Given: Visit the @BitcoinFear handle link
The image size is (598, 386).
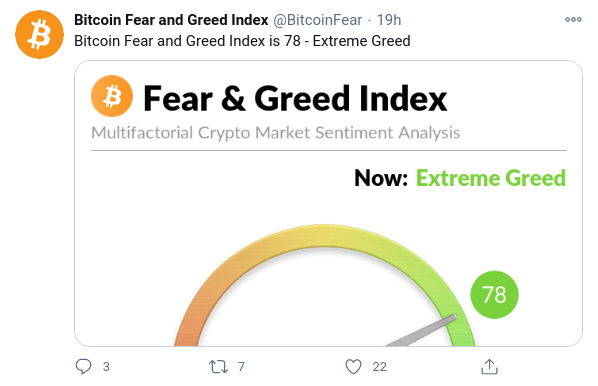Looking at the screenshot, I should (x=317, y=20).
